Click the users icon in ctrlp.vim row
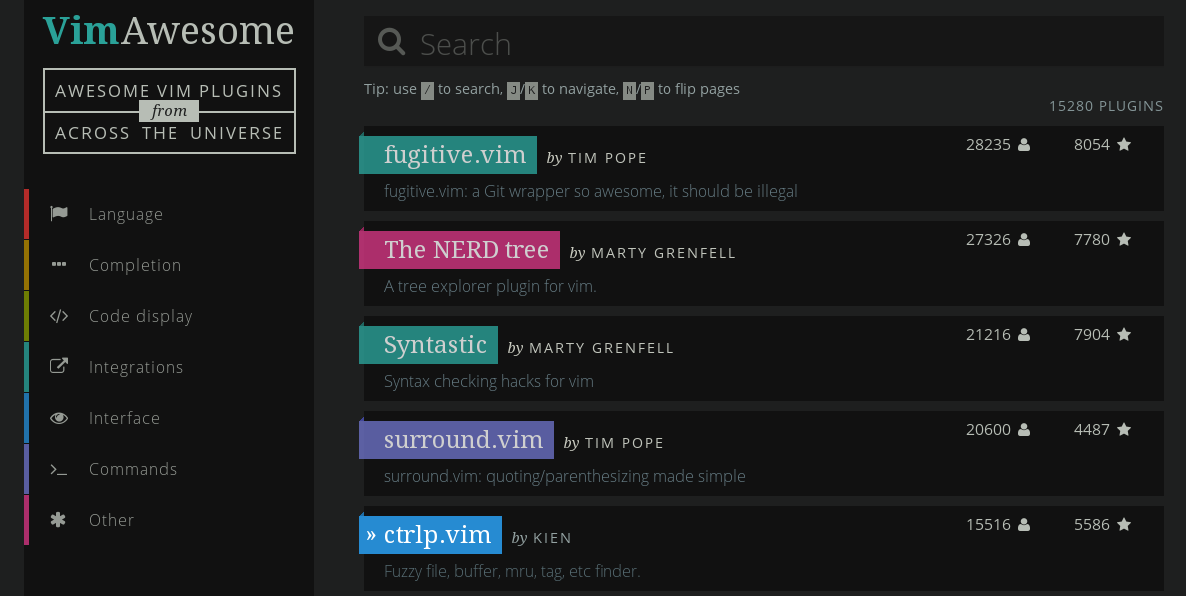This screenshot has height=596, width=1186. (1023, 524)
